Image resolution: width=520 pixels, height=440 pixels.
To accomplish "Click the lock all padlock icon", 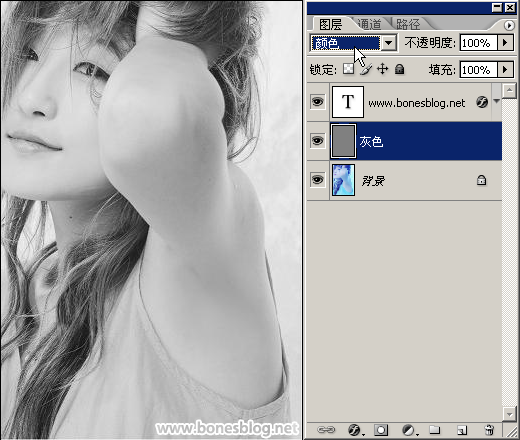I will coord(399,69).
